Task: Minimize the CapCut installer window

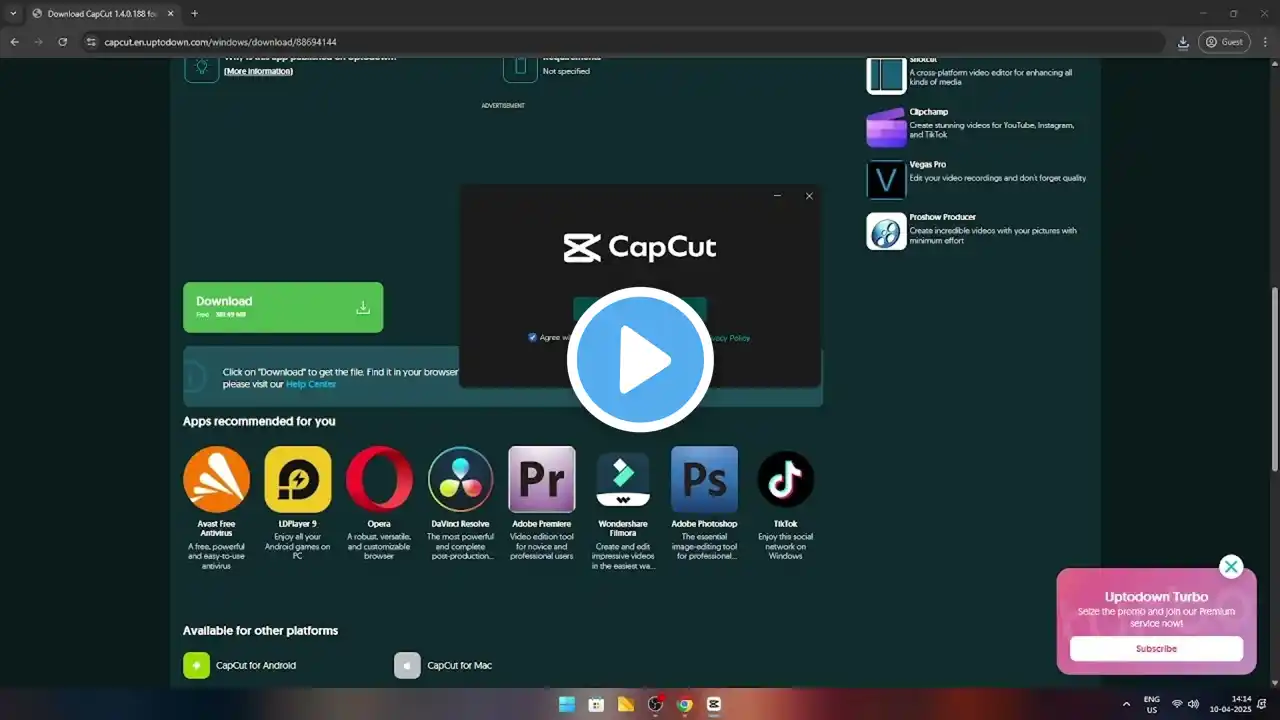Action: 777,196
